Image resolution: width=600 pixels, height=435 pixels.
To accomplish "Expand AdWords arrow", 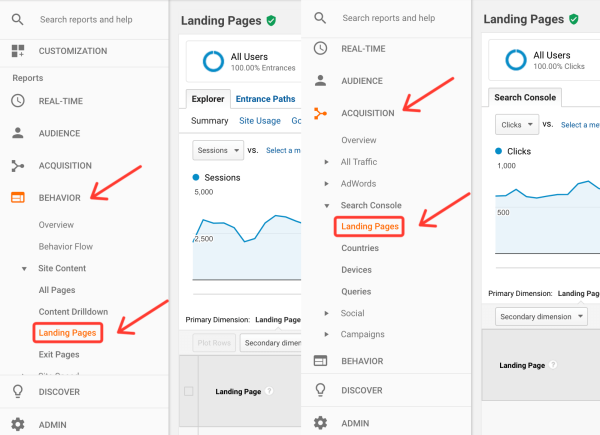I will tap(326, 184).
